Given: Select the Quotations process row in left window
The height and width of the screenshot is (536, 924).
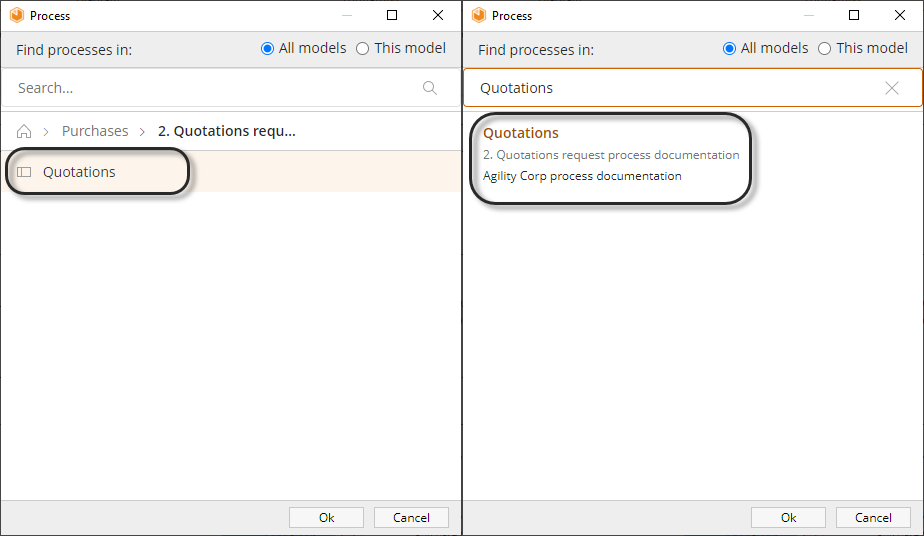Looking at the screenshot, I should 231,171.
